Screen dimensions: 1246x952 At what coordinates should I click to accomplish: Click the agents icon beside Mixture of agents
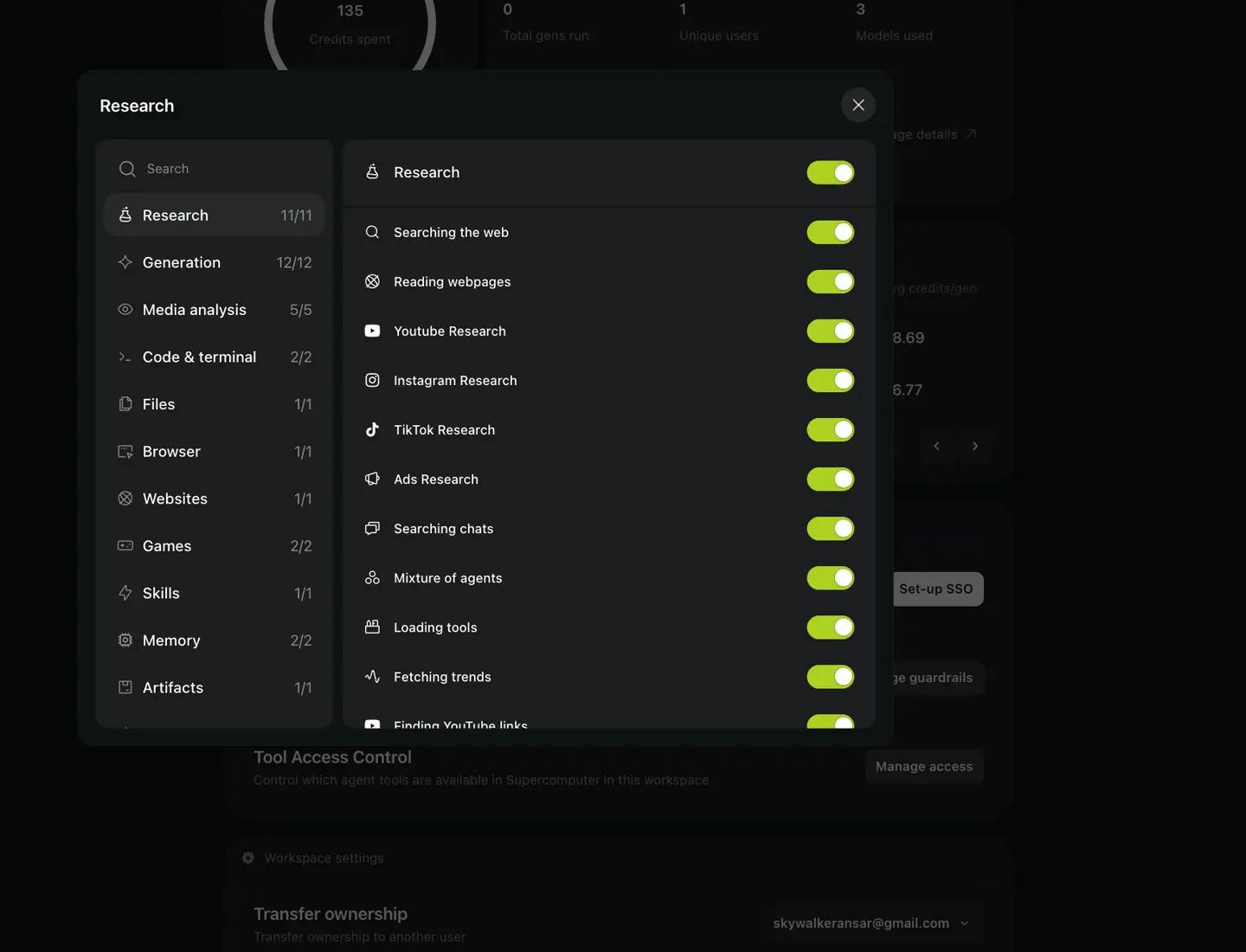(372, 577)
